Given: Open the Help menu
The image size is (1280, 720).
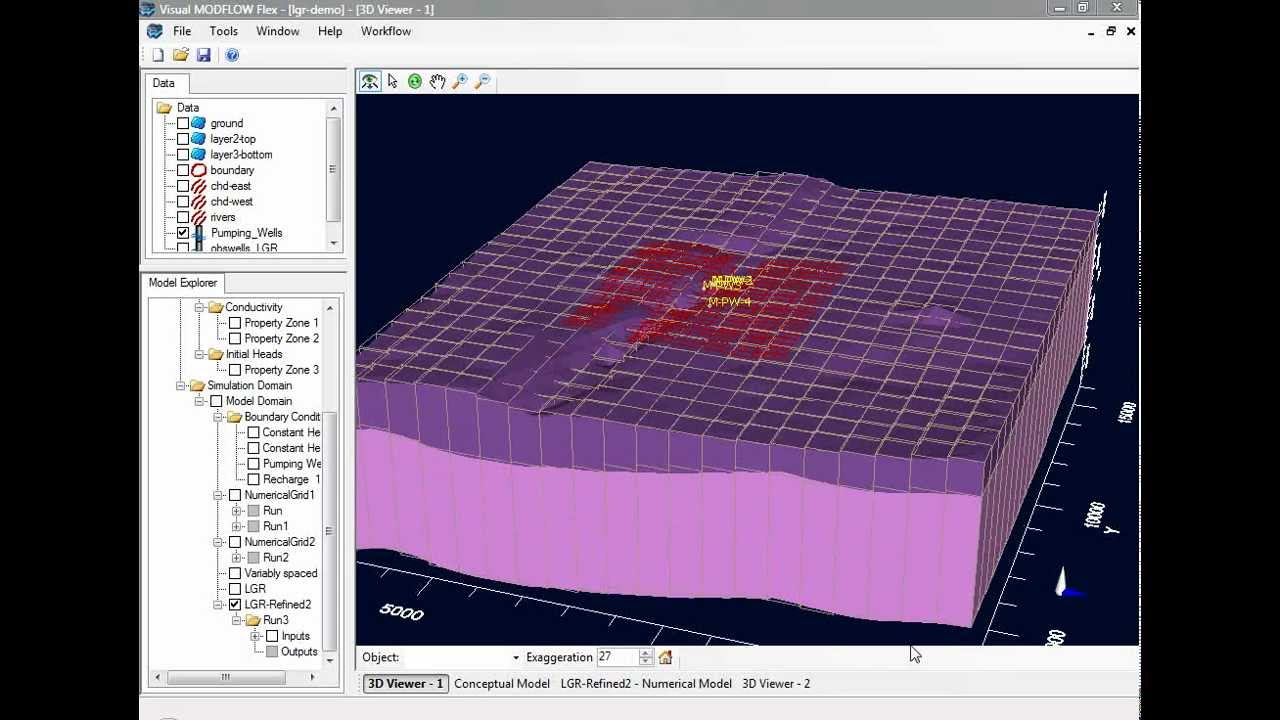Looking at the screenshot, I should pos(330,31).
